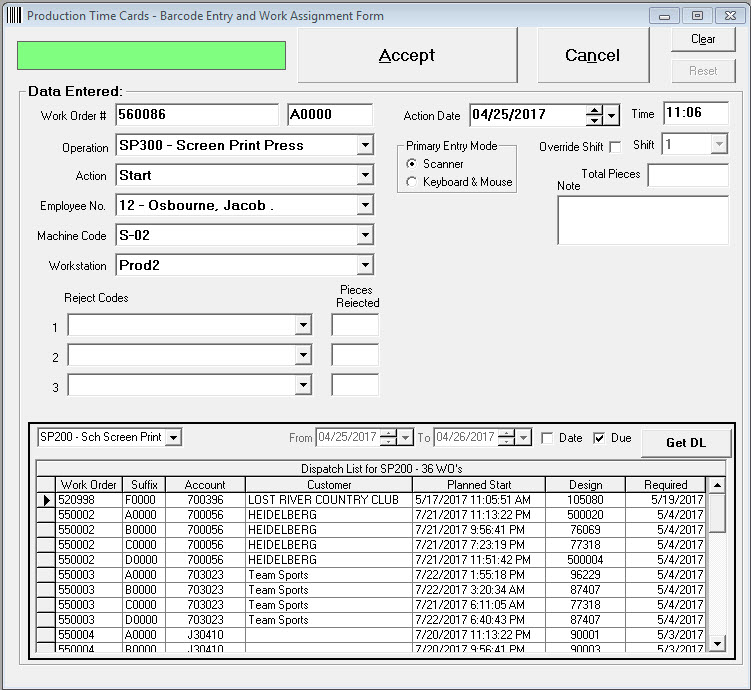
Task: Click the 550002 D0000 suffix cell
Action: click(x=144, y=560)
